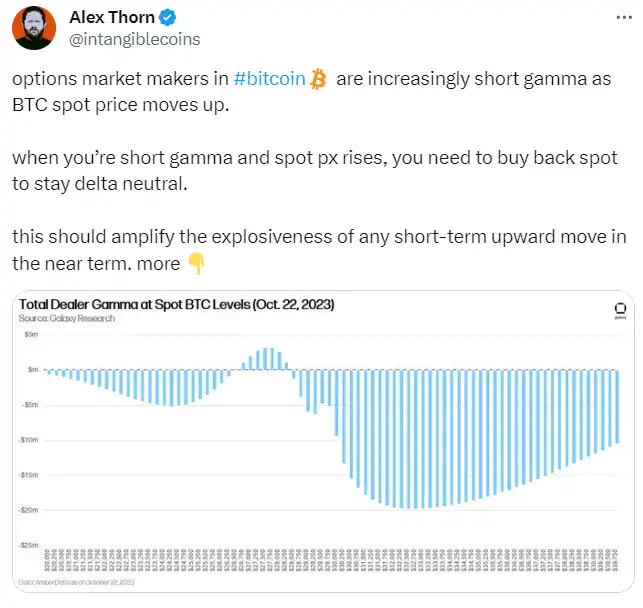Click the Alex Thorn display name

112,17
